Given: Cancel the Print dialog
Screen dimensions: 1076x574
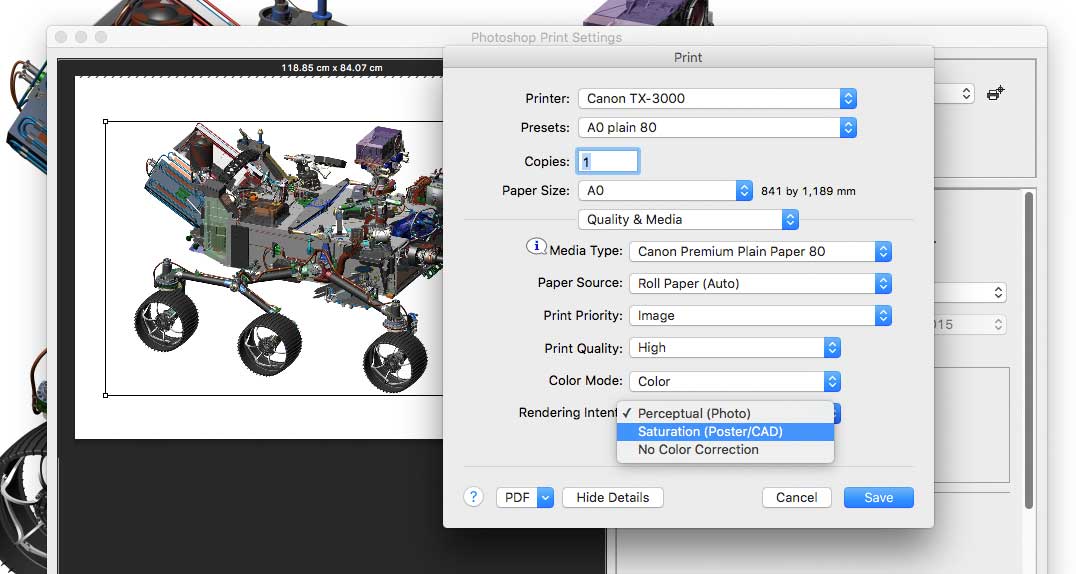Looking at the screenshot, I should (797, 498).
